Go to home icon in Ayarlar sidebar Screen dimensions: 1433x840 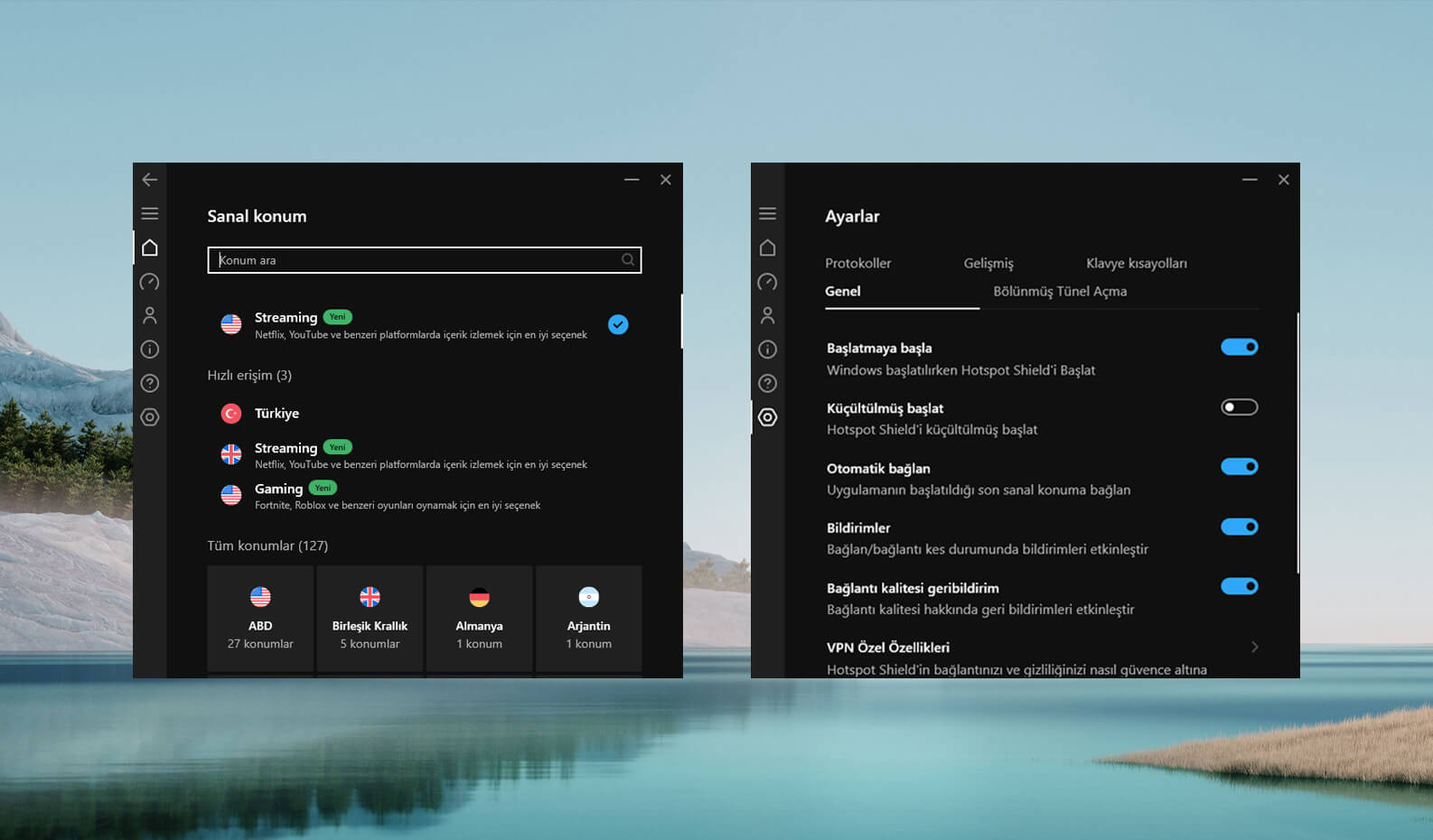[x=768, y=247]
